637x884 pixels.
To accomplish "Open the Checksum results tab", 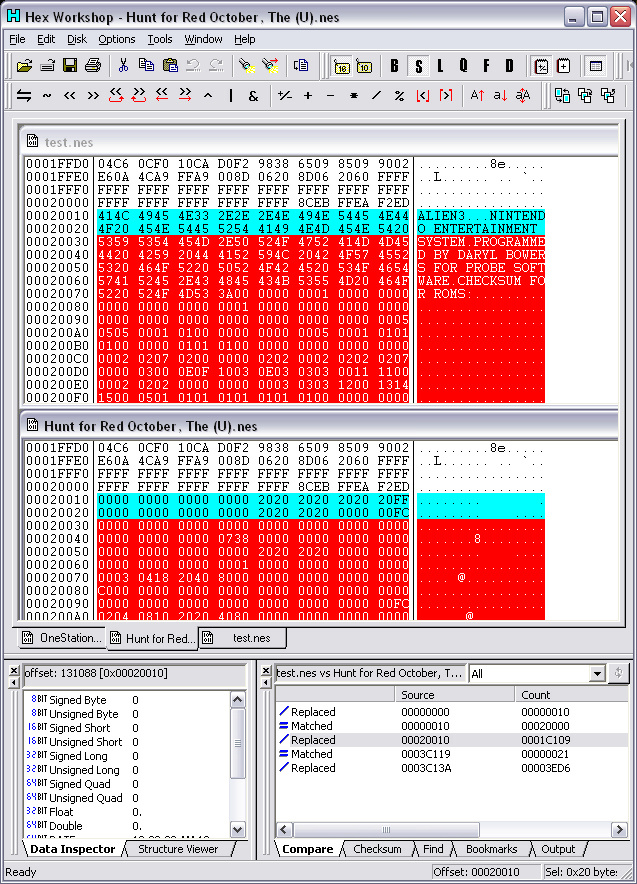I will point(377,849).
